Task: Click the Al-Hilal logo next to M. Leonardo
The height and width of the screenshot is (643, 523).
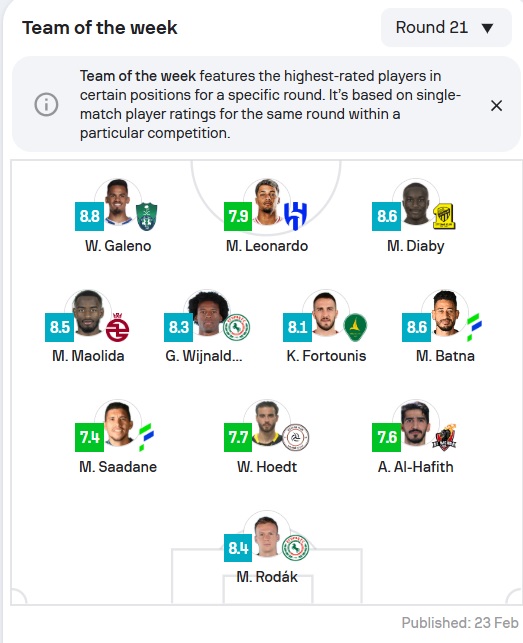Action: click(x=295, y=216)
